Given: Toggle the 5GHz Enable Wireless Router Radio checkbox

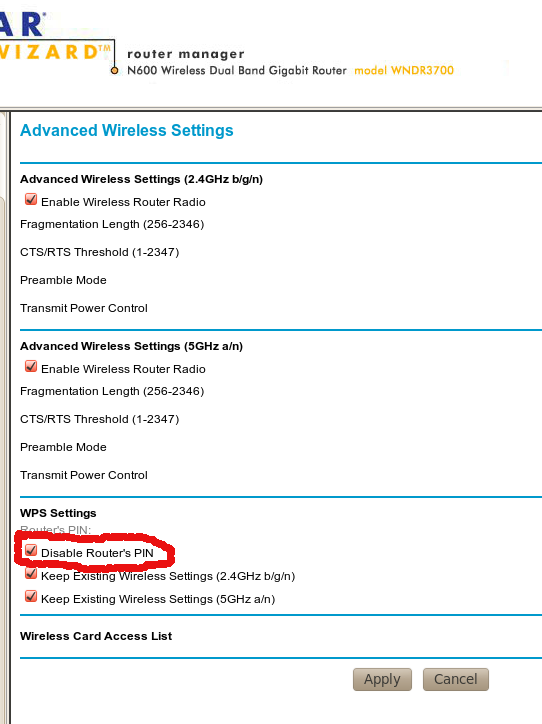Looking at the screenshot, I should click(x=31, y=367).
